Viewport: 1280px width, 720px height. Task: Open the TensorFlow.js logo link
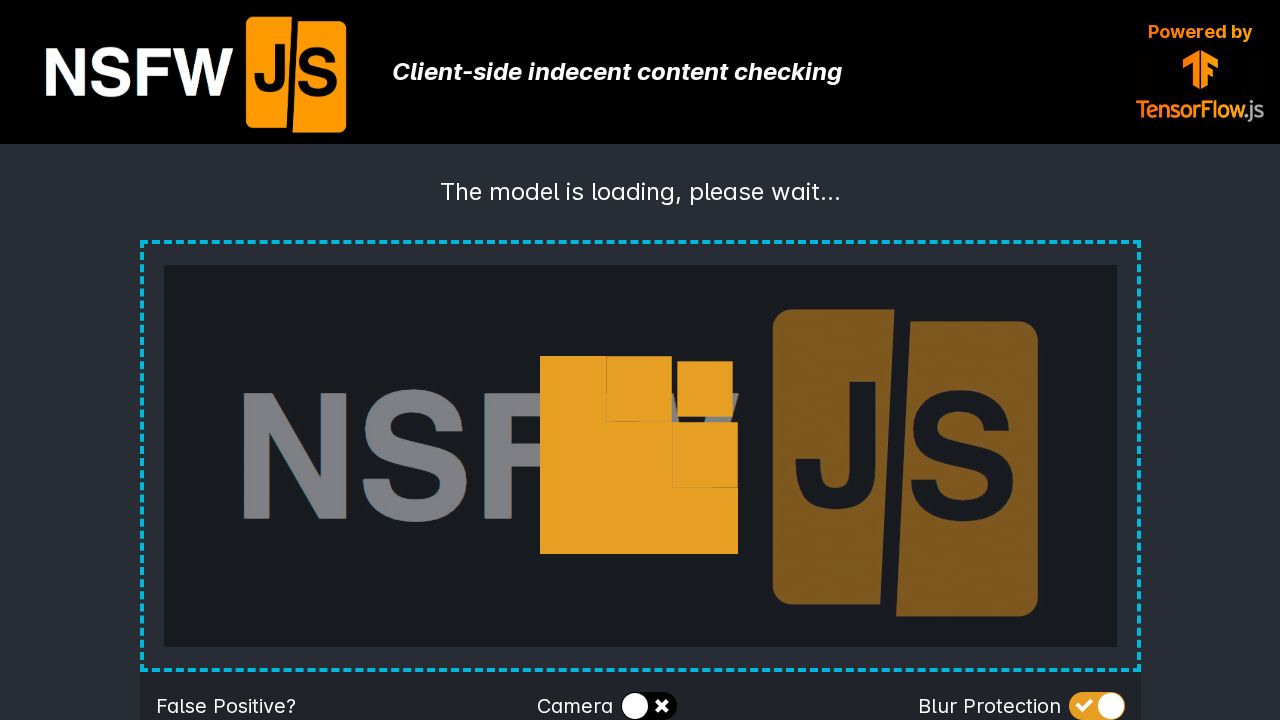pyautogui.click(x=1199, y=85)
